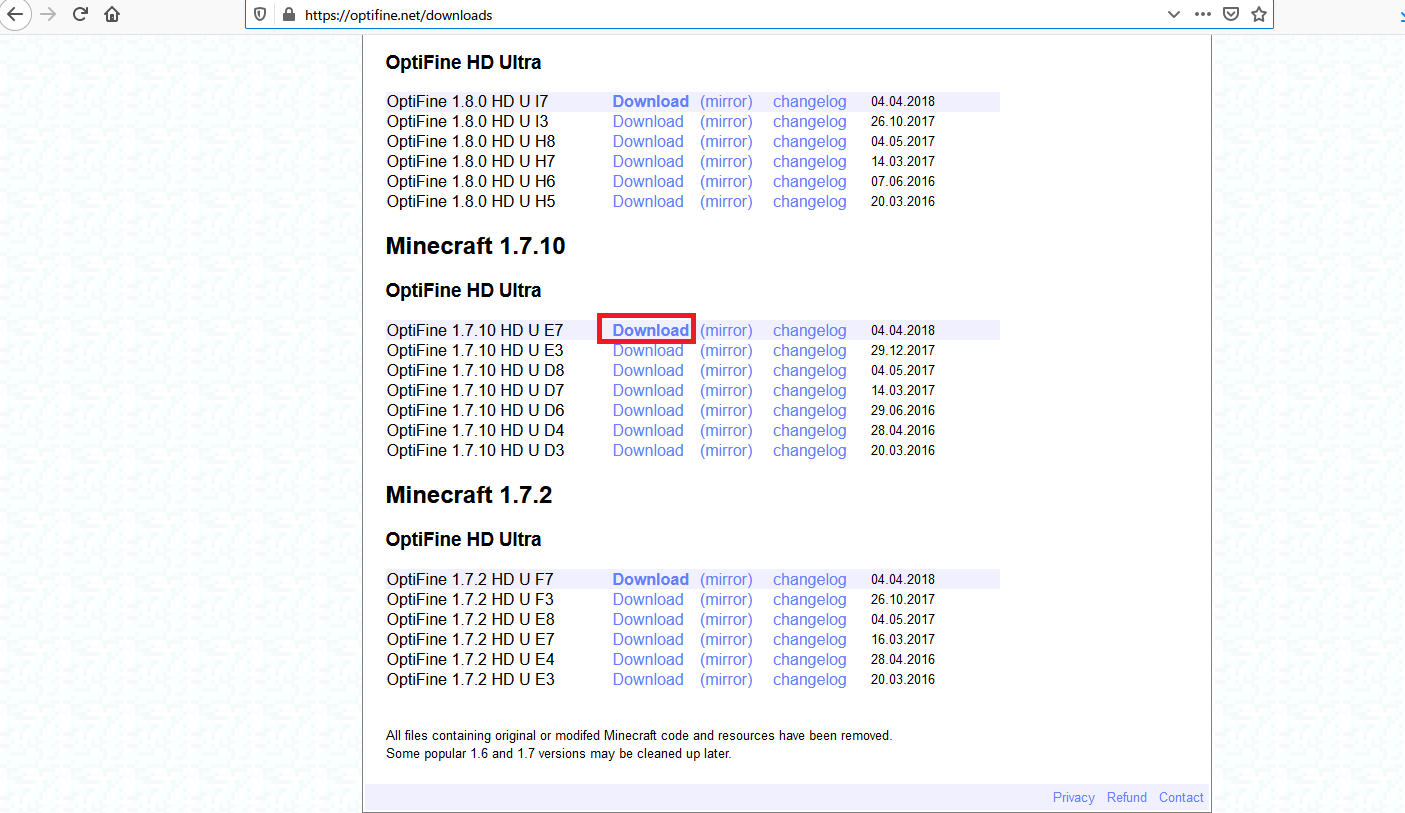Reload the page with the refresh icon
Viewport: 1405px width, 813px height.
81,15
